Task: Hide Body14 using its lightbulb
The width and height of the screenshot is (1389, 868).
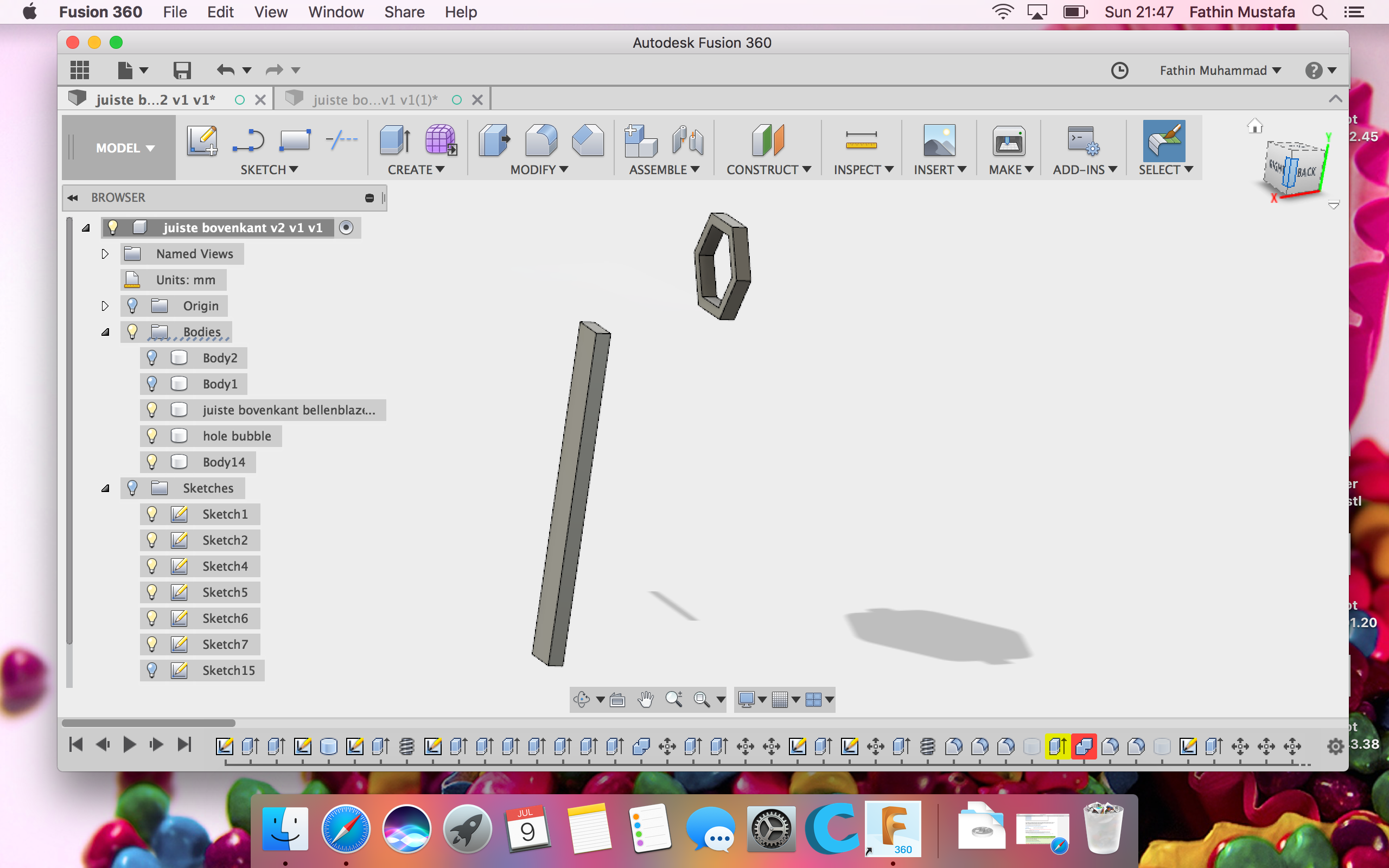Action: [151, 462]
